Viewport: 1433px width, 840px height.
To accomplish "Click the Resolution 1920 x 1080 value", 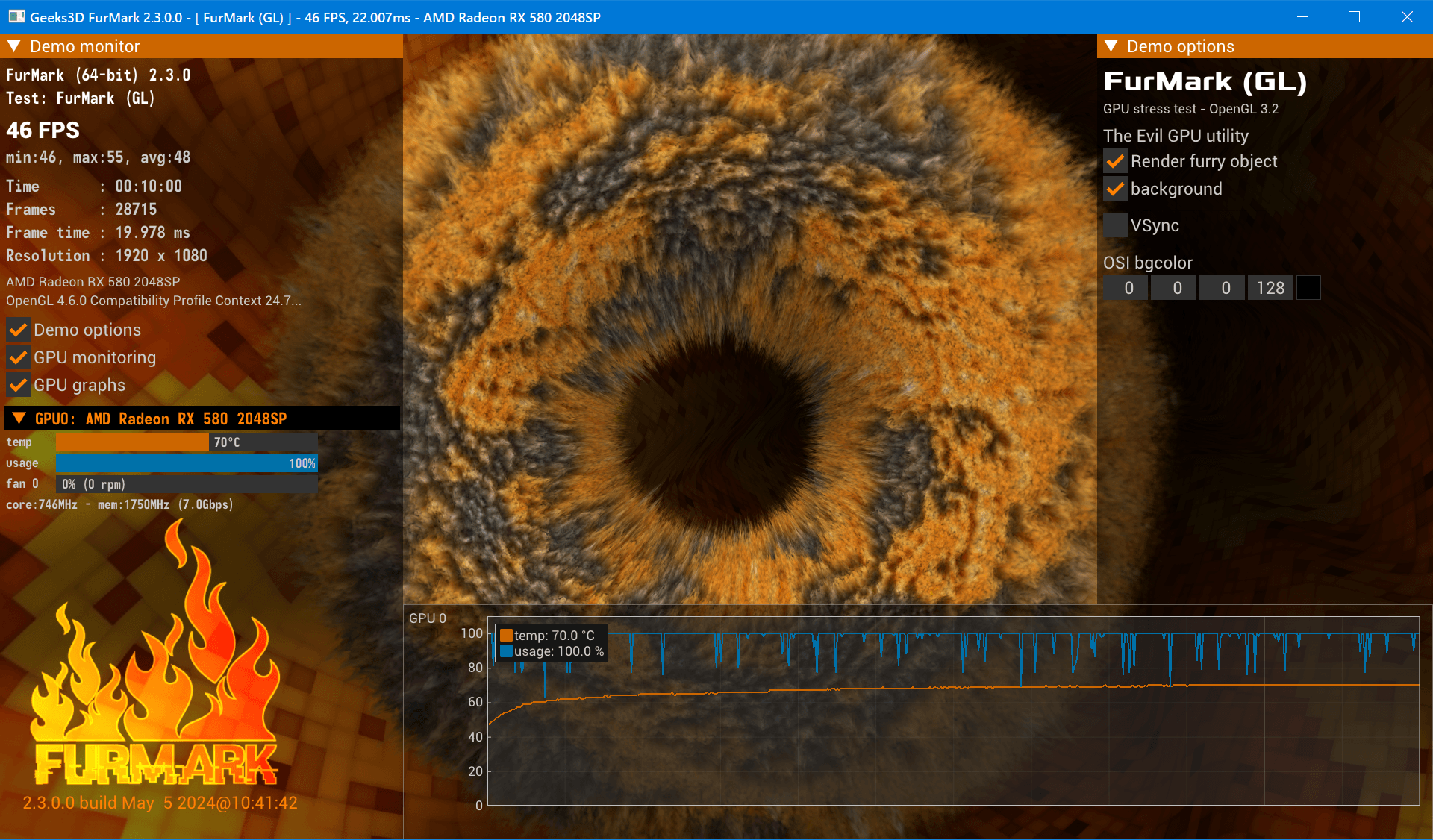I will 161,256.
